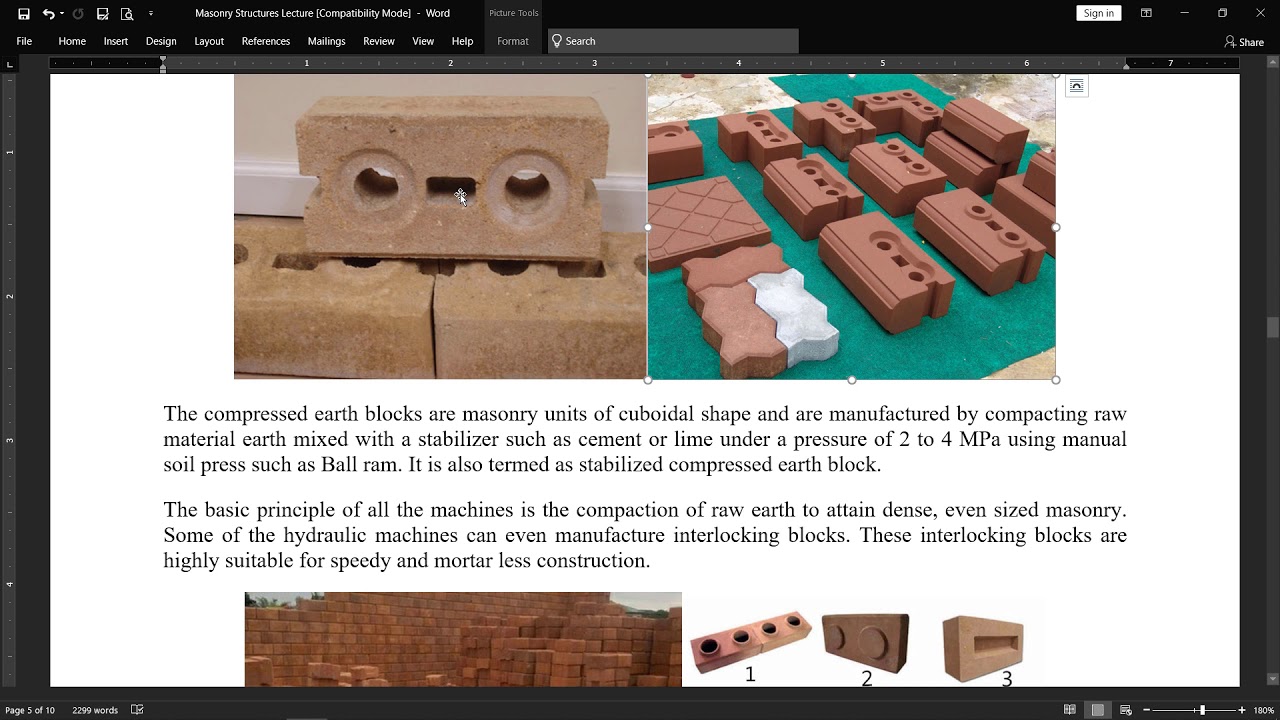Undo the last action

point(48,14)
